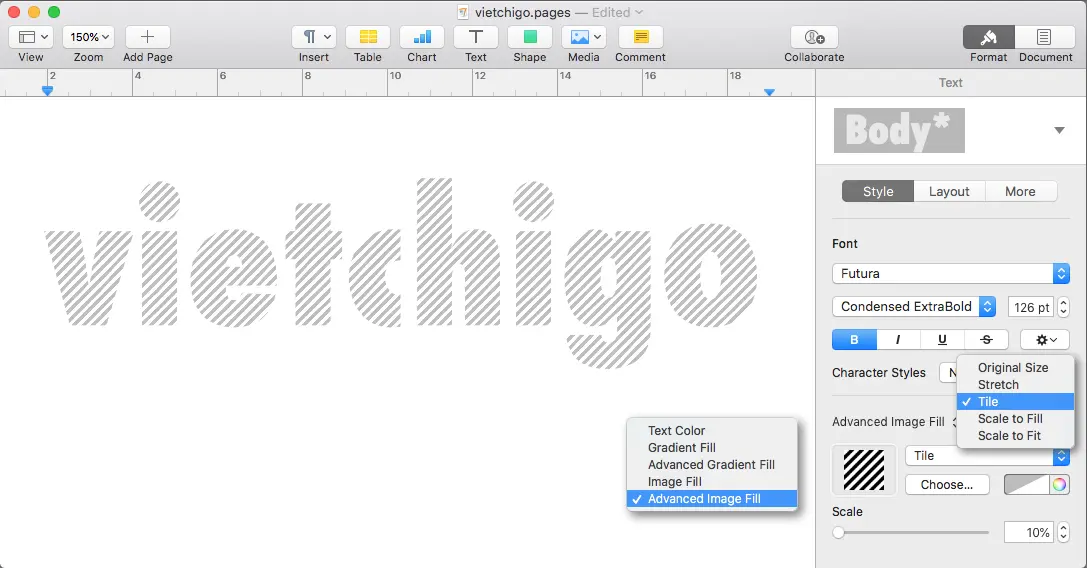
Task: Open the color wheel picker
Action: (x=1059, y=485)
